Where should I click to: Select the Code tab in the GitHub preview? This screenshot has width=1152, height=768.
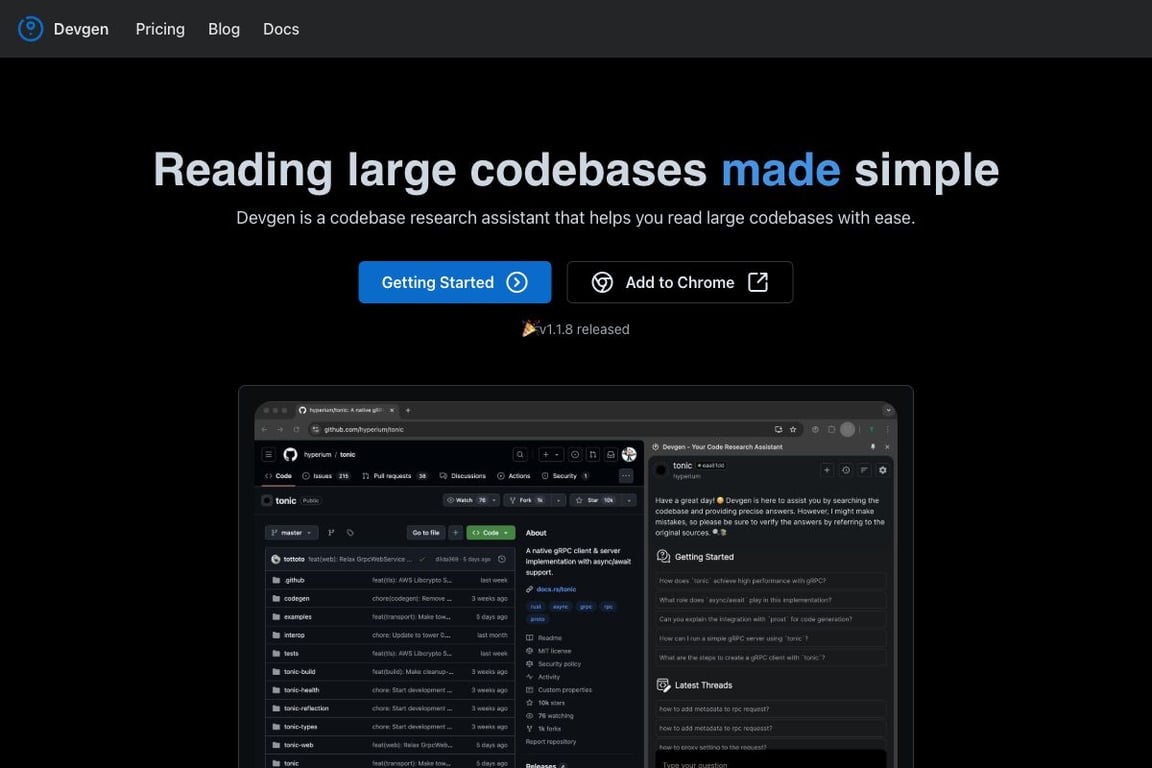278,475
